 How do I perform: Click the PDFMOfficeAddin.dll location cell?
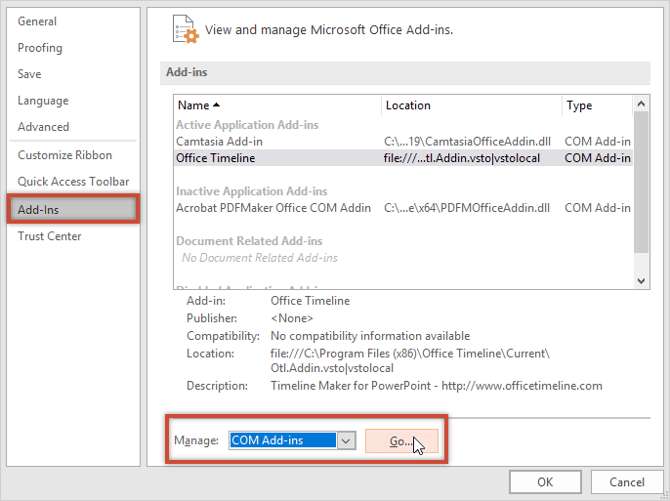[467, 208]
